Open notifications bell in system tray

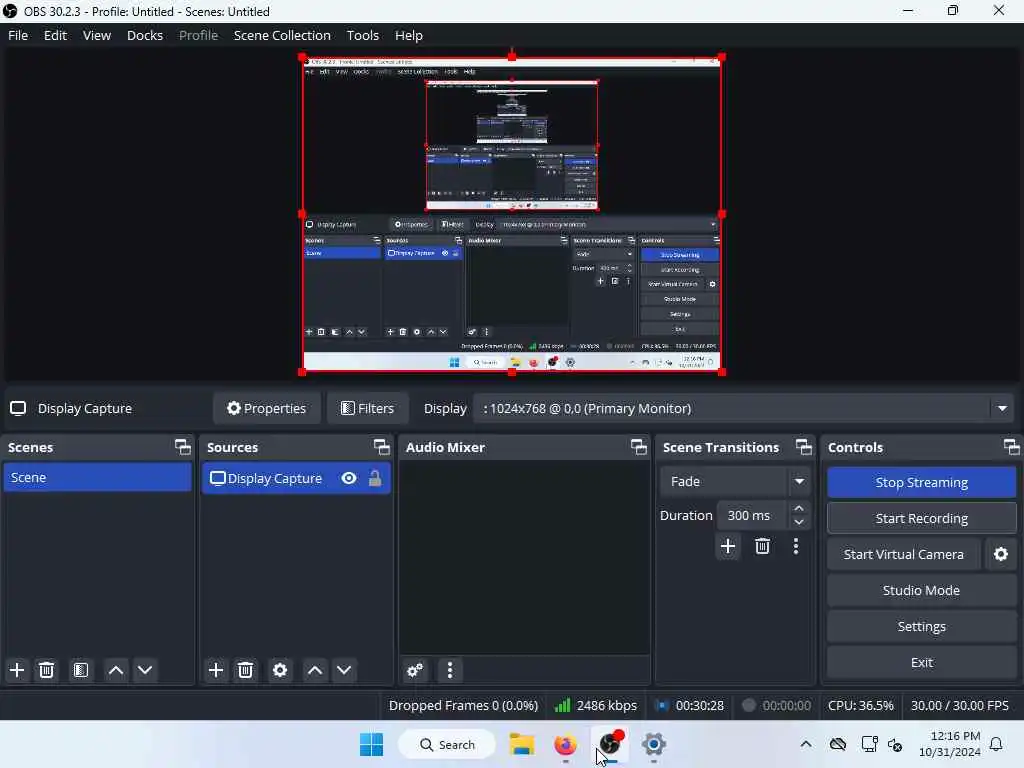tap(997, 744)
